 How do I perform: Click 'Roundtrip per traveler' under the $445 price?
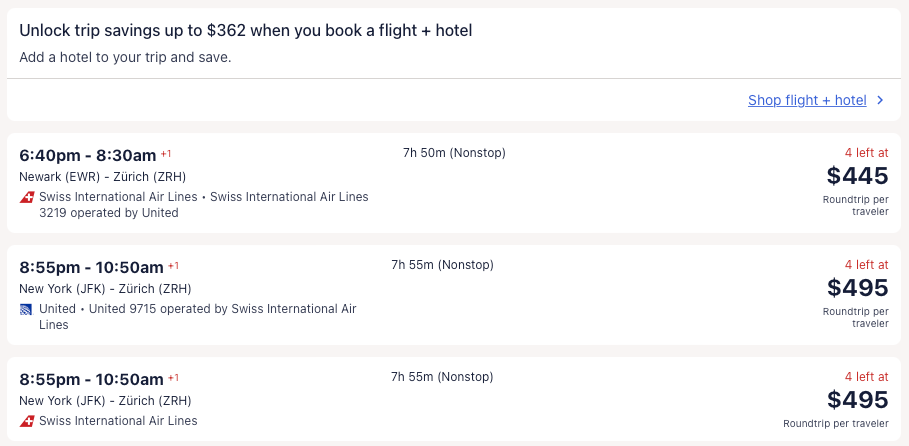[855, 205]
